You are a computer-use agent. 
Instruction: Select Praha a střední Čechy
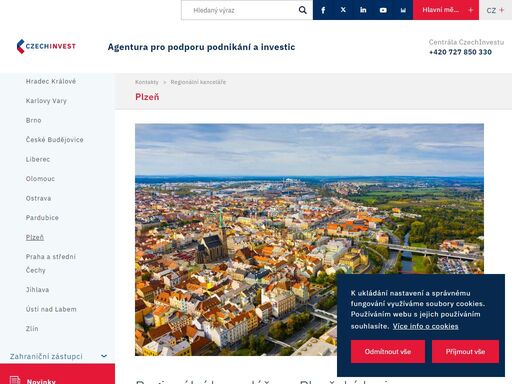tap(51, 263)
